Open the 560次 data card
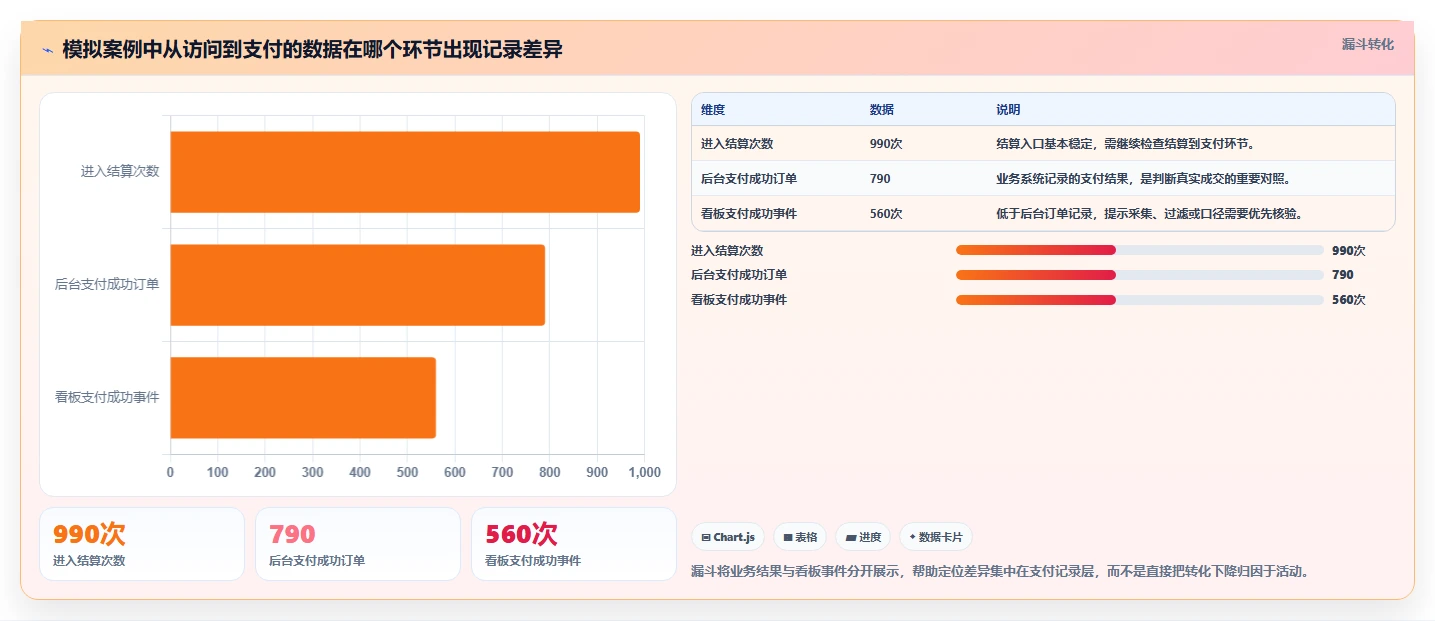Image resolution: width=1435 pixels, height=621 pixels. (x=574, y=544)
